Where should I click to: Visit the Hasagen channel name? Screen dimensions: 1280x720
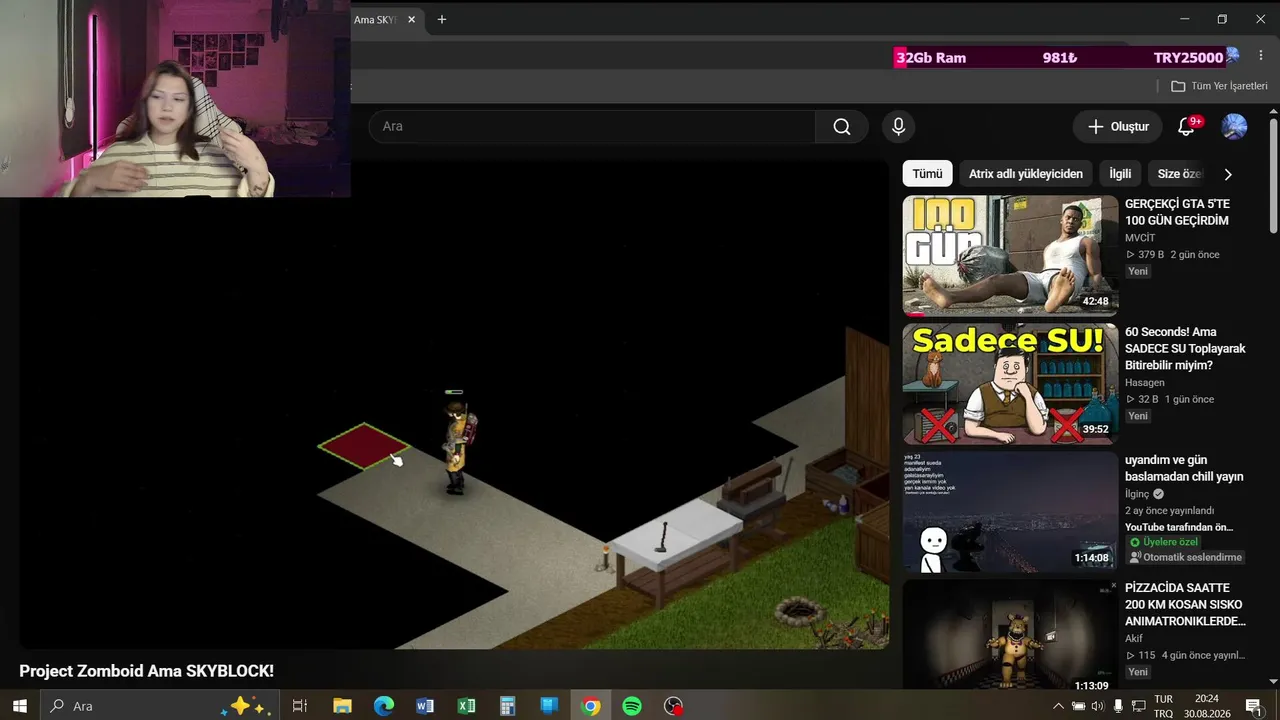1144,383
